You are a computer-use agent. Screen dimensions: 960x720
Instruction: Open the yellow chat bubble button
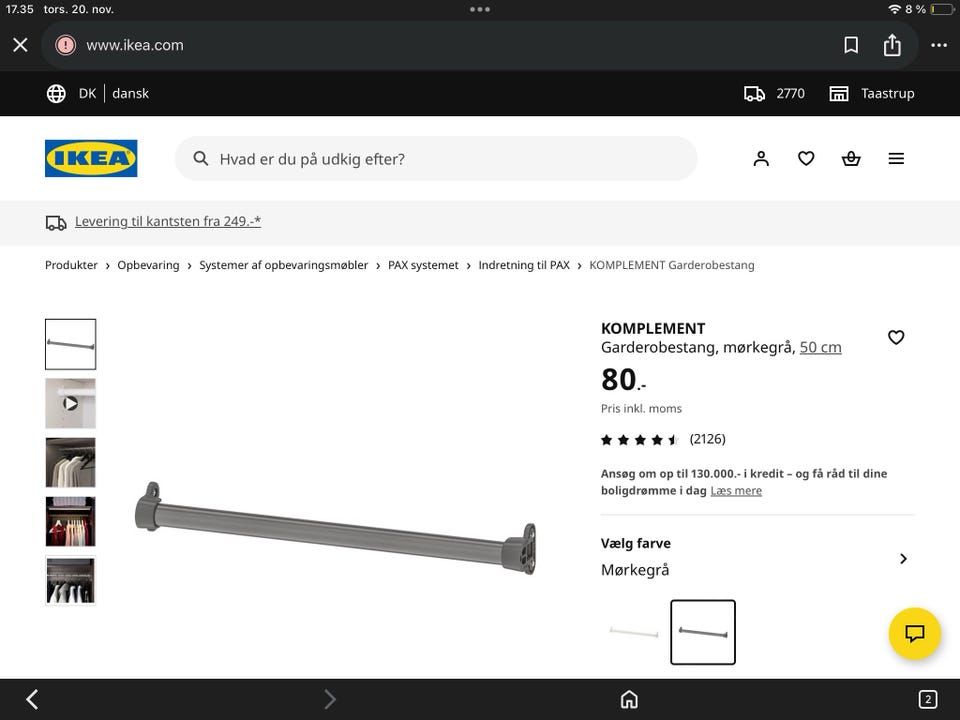pos(914,633)
